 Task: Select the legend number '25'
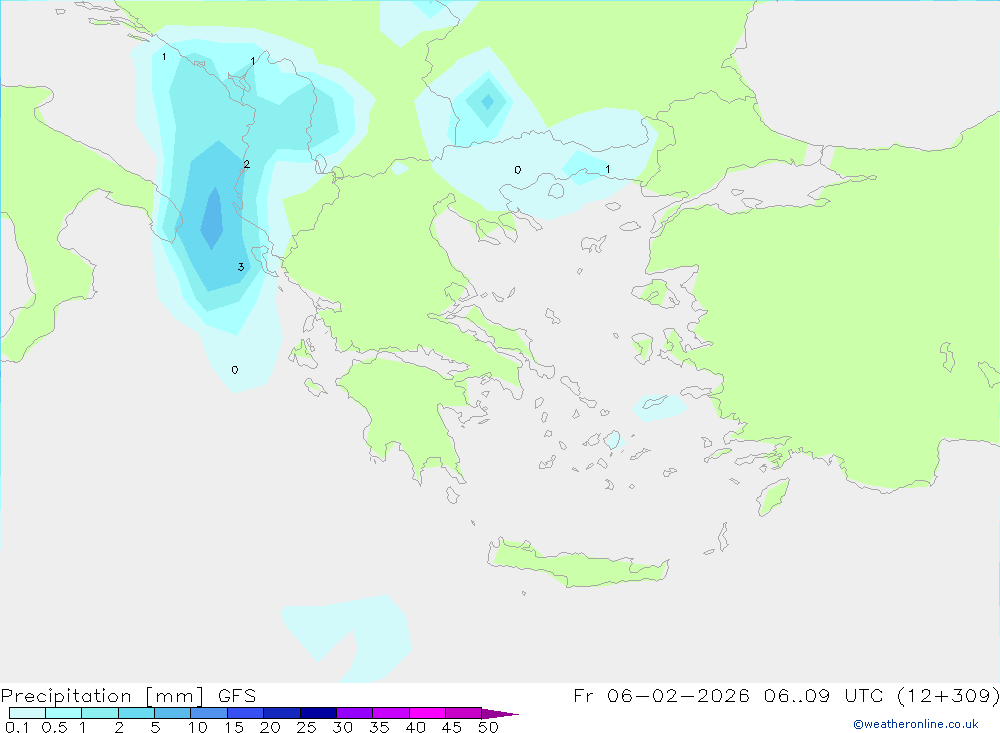pos(306,727)
